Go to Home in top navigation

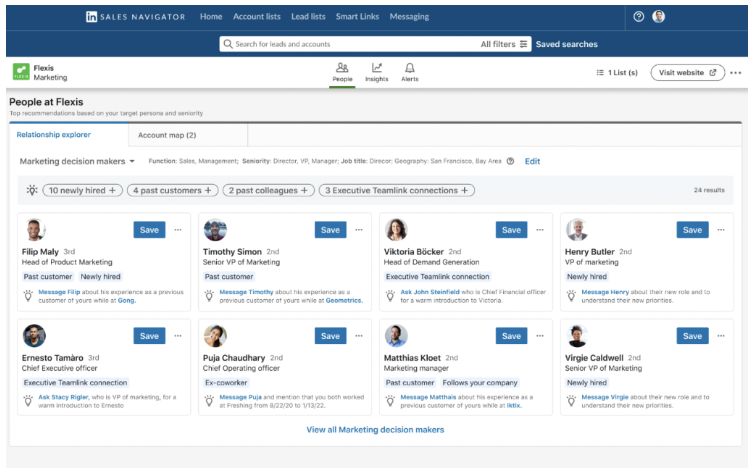click(211, 17)
